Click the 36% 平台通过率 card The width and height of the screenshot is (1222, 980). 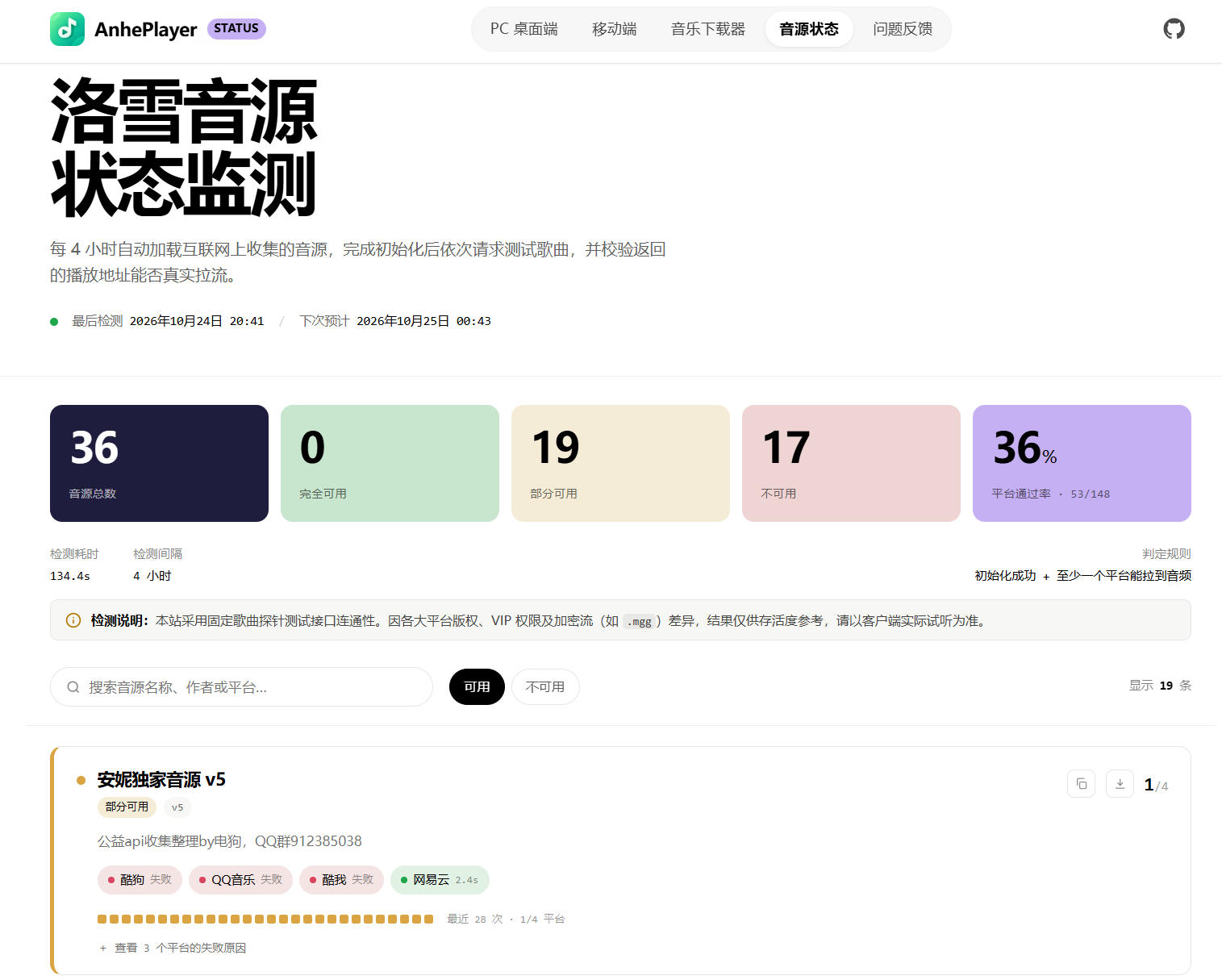pos(1082,463)
